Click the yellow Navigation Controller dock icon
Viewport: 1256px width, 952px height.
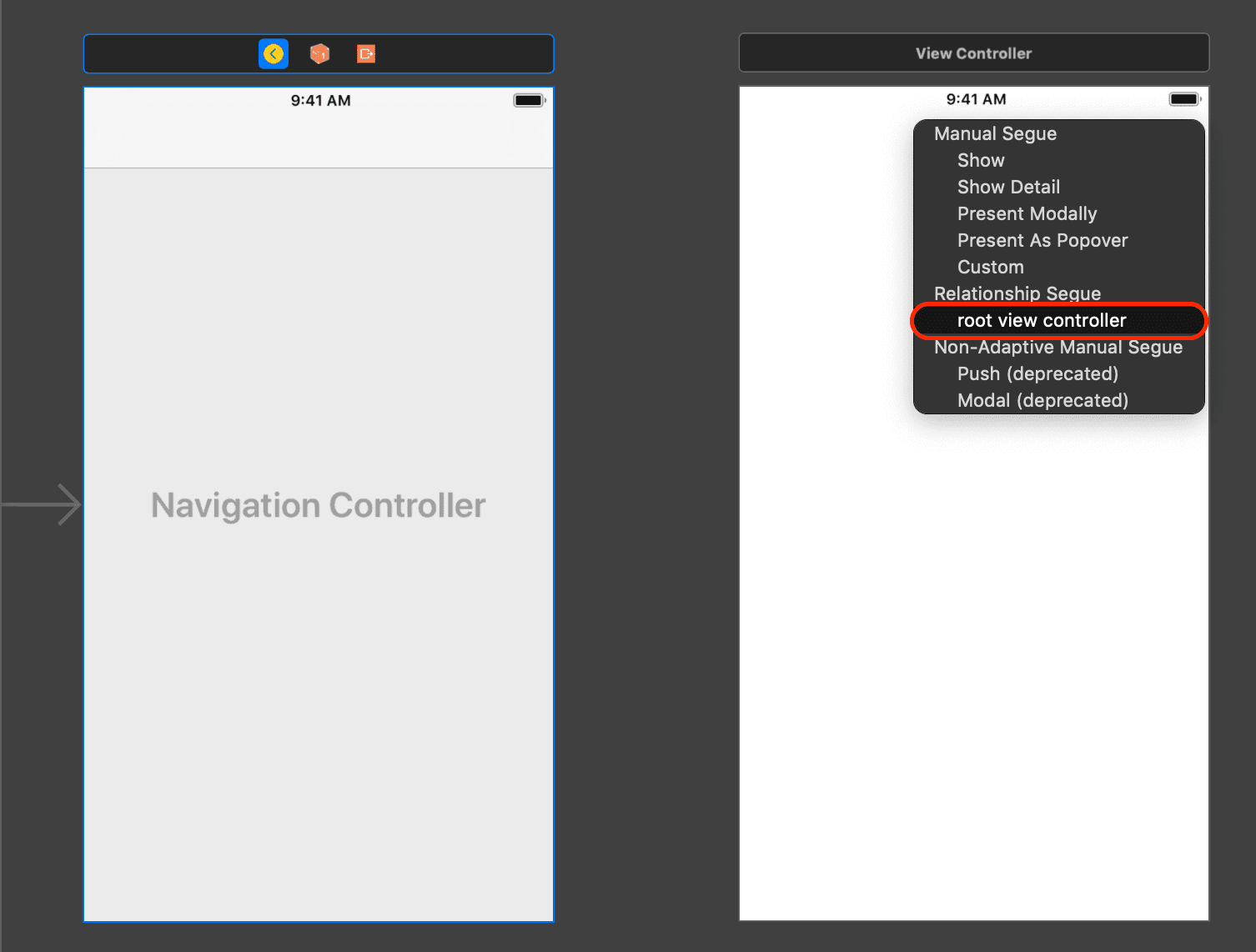(273, 54)
